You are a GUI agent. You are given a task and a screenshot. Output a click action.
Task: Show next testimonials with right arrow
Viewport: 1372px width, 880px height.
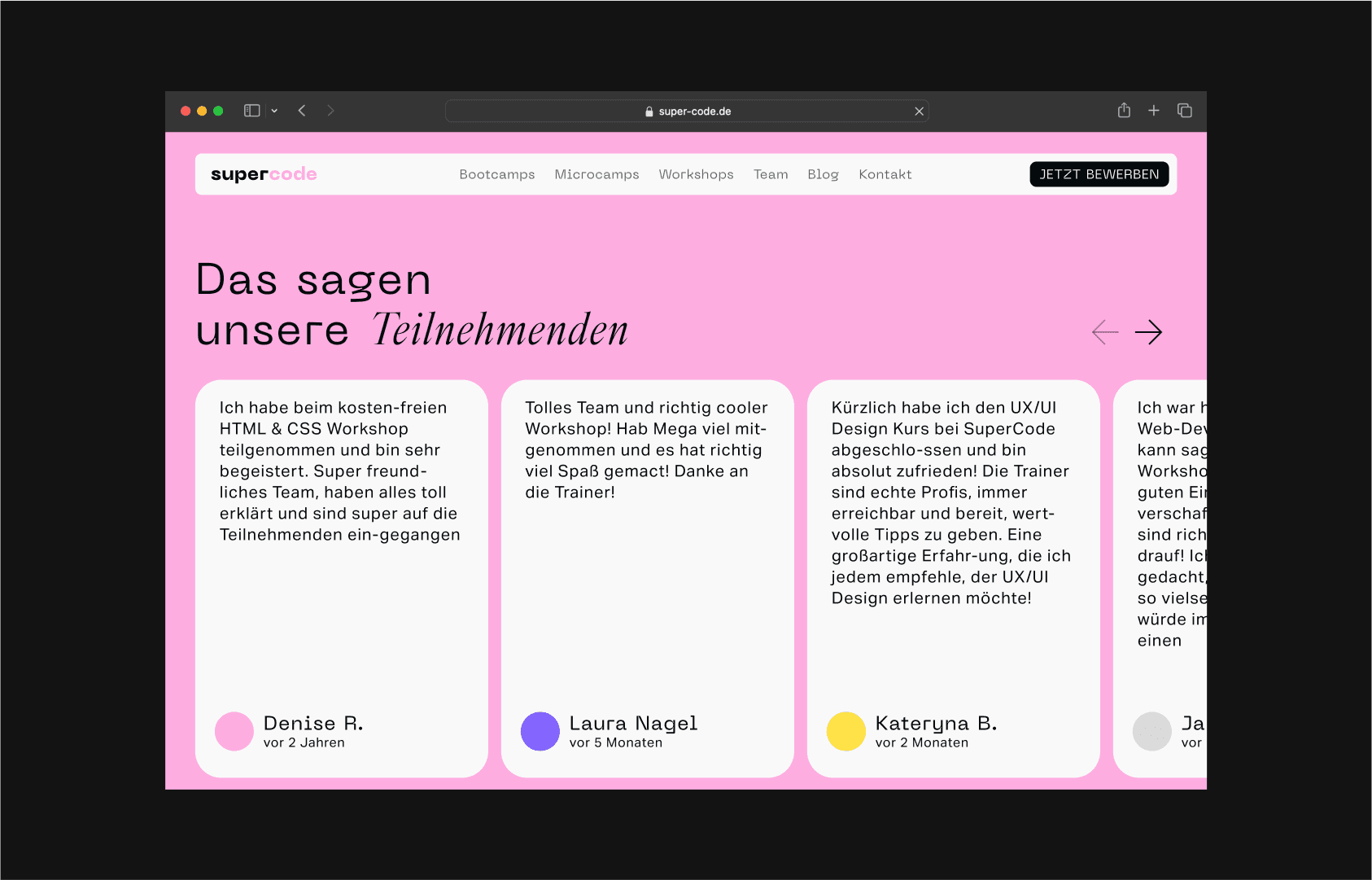[1149, 332]
